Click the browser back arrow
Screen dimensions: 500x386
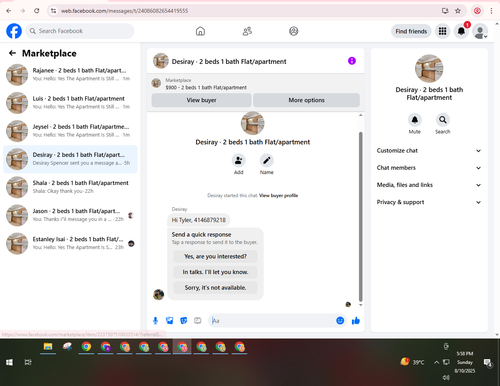pyautogui.click(x=9, y=11)
